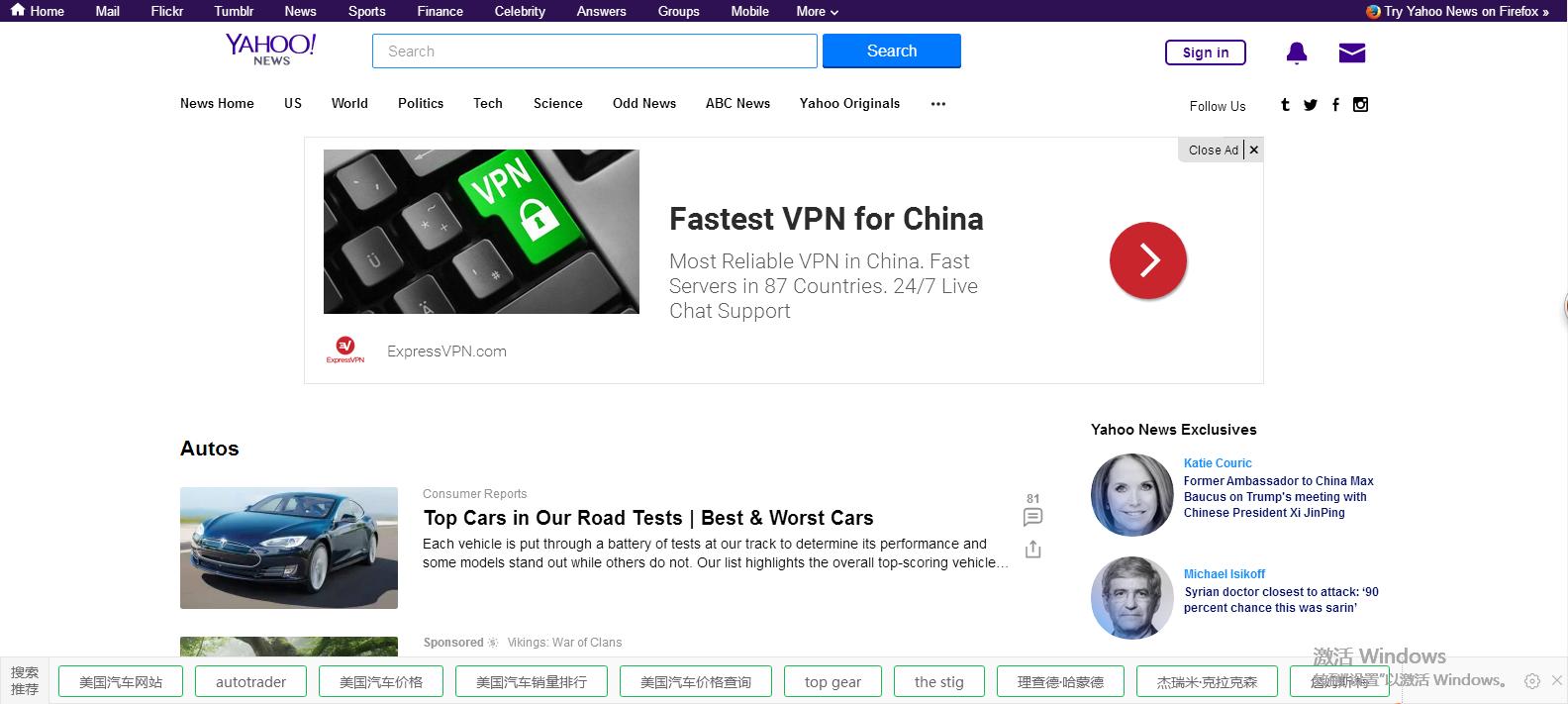The width and height of the screenshot is (1568, 704).
Task: Click the ExpressVPN logo icon
Action: click(x=345, y=350)
